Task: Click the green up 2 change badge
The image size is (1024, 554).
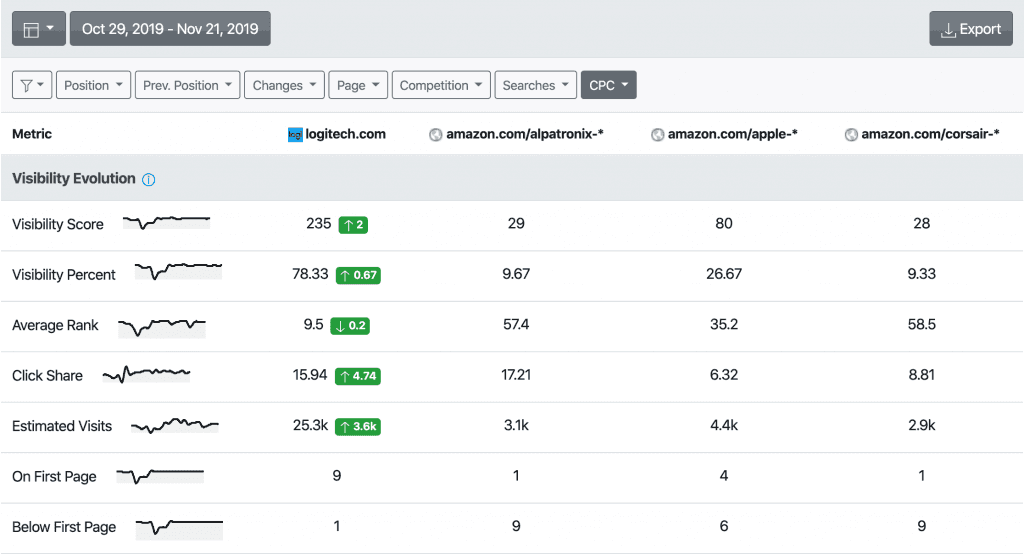Action: [x=353, y=225]
